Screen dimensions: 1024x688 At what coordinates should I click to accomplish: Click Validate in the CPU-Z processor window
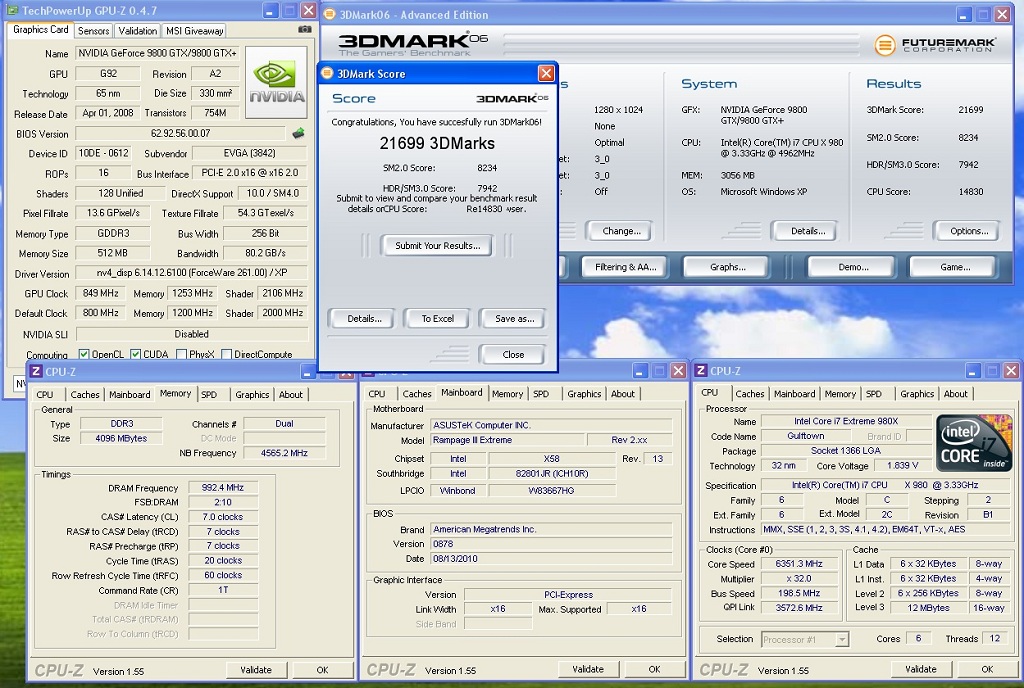921,669
